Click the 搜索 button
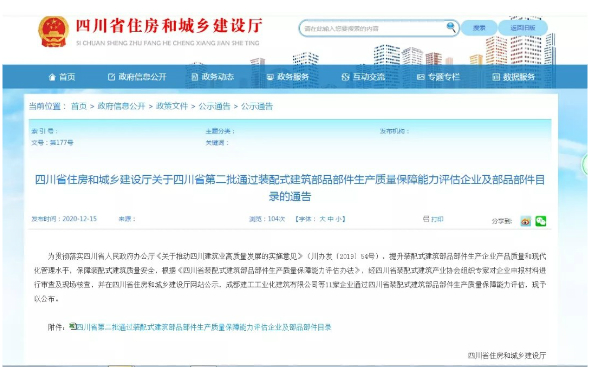The width and height of the screenshot is (590, 380). point(479,28)
